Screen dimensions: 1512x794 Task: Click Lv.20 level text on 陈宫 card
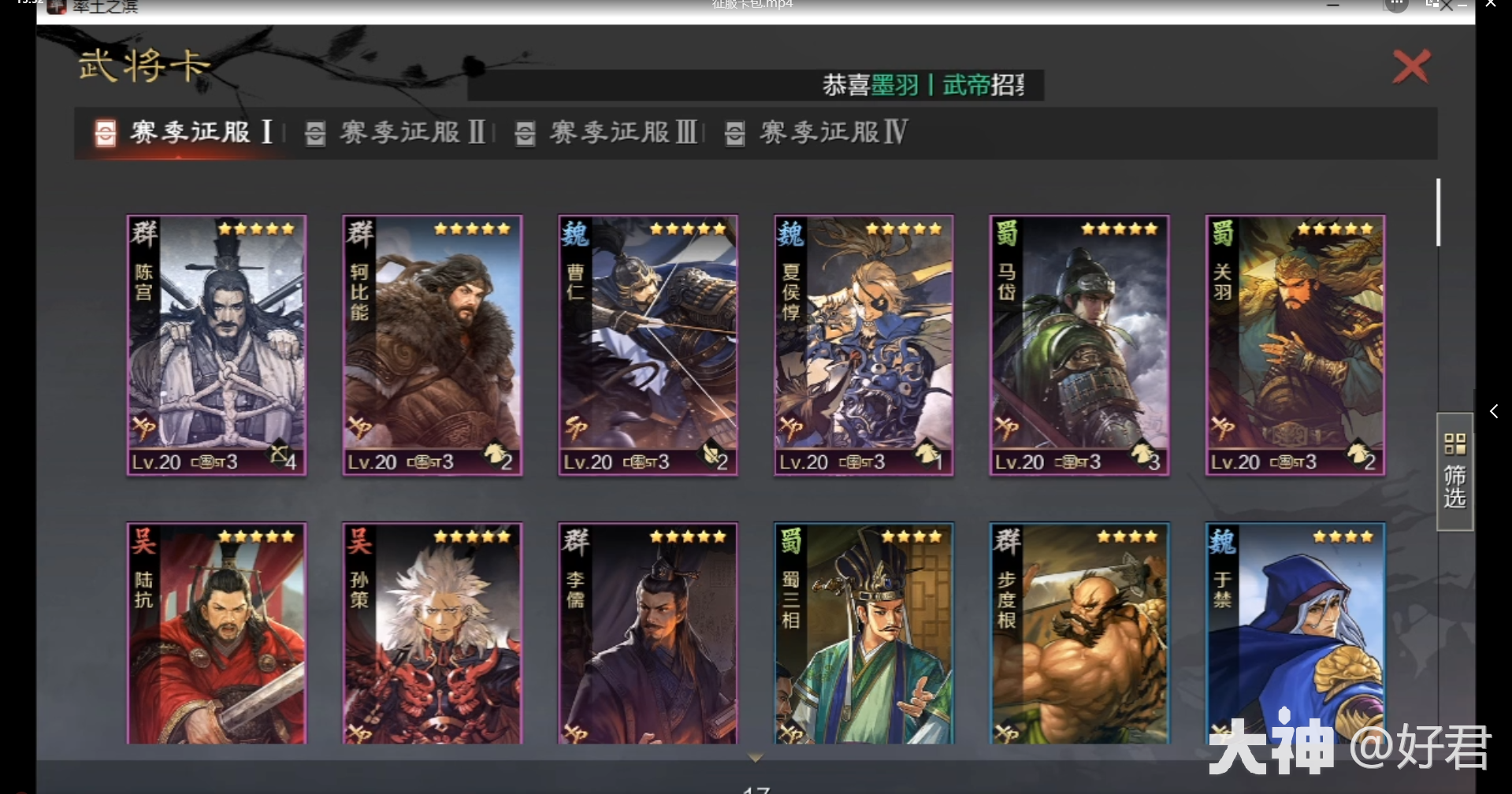pos(157,462)
